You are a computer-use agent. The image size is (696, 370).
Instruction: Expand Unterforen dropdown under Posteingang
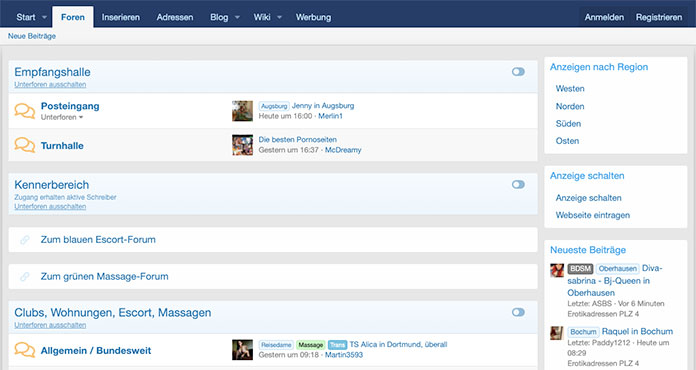(62, 118)
